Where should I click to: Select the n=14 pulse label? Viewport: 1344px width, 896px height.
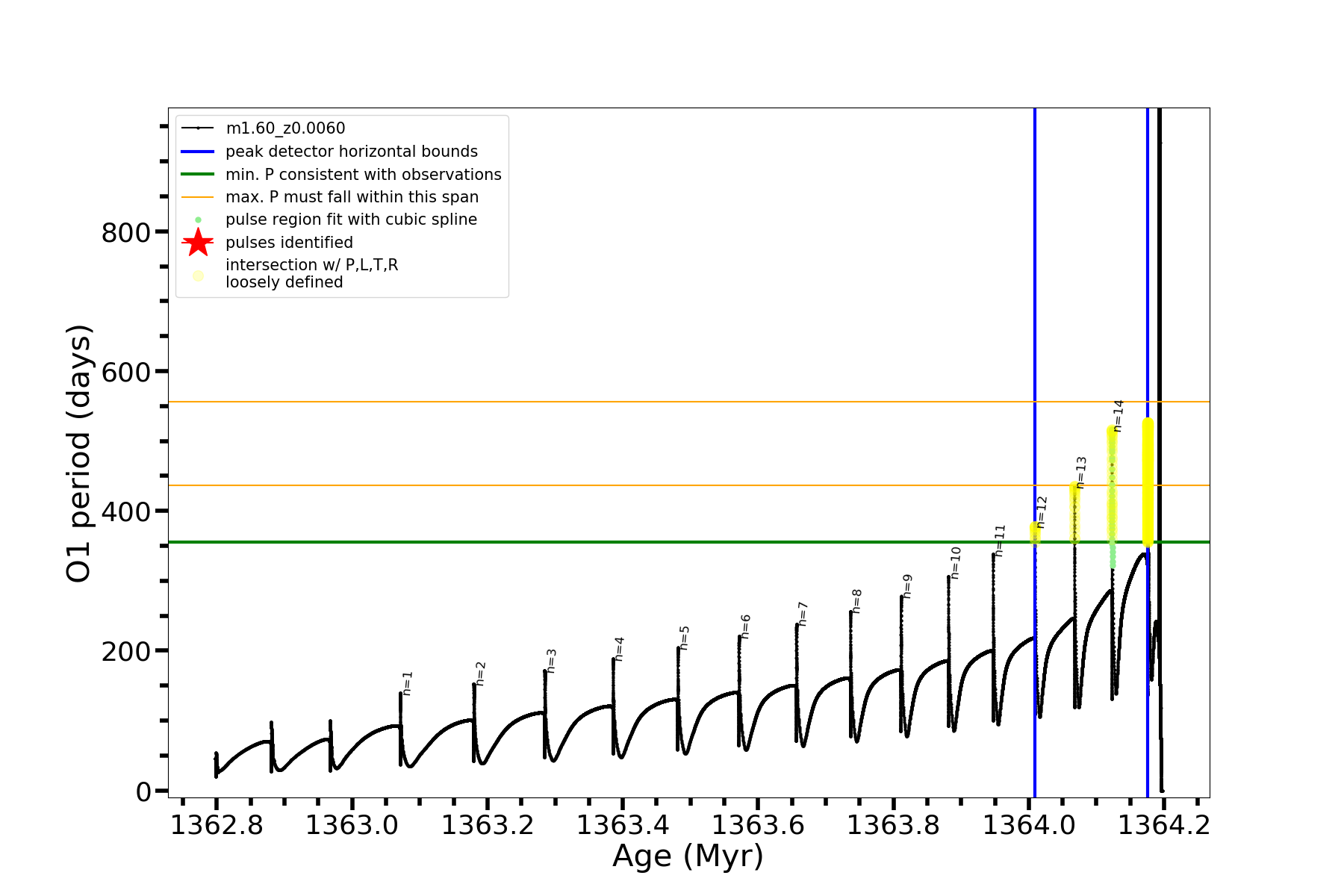coord(1118,415)
